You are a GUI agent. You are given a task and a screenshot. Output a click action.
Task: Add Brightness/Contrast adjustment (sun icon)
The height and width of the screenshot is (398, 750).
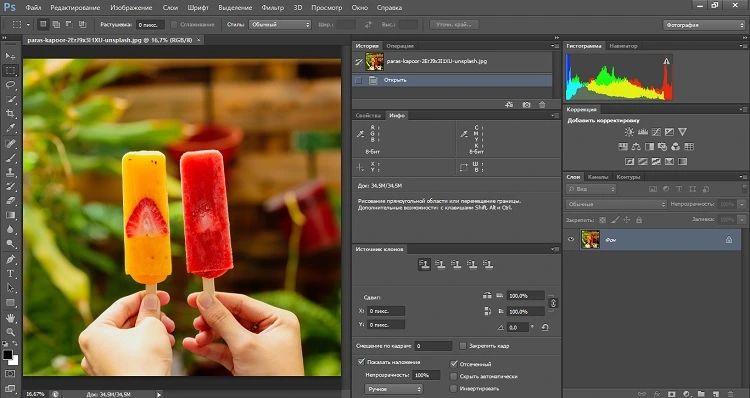tap(629, 132)
